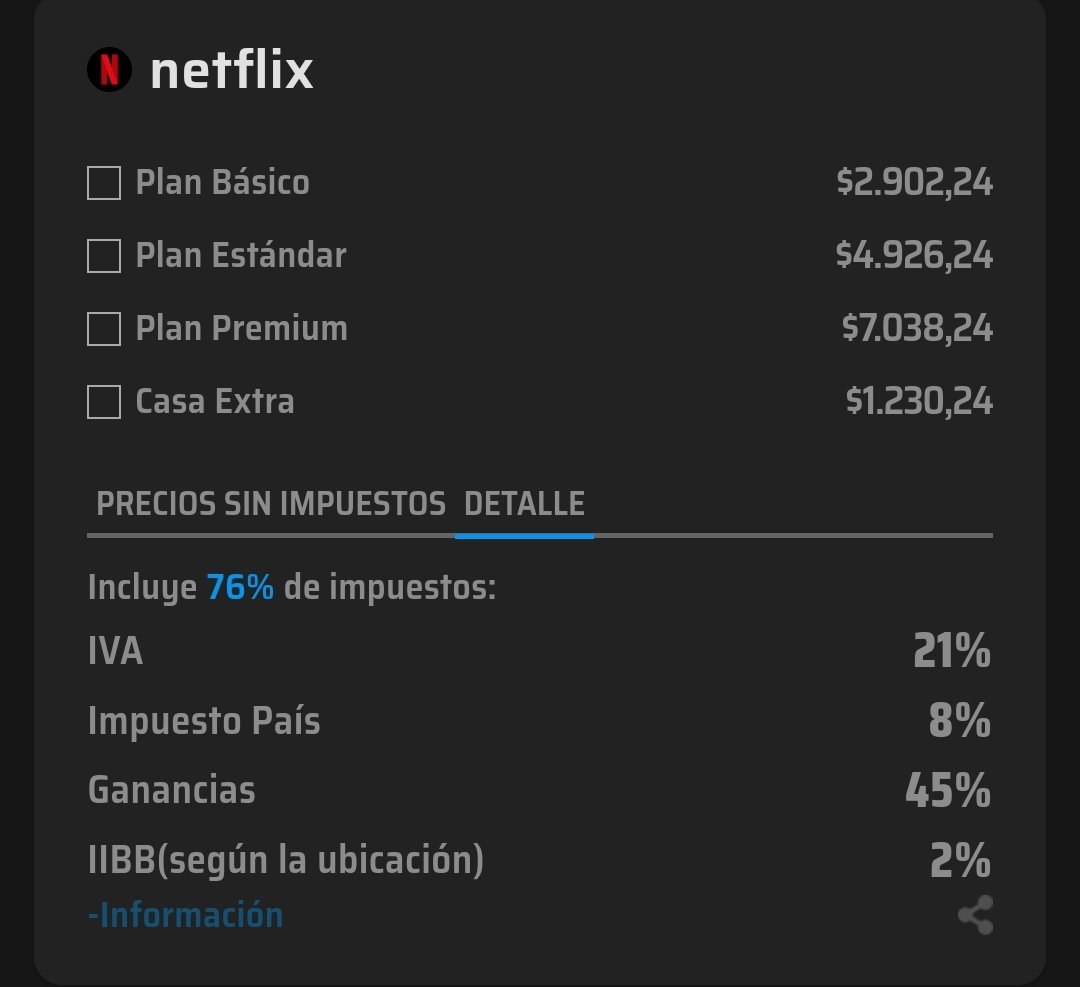Switch to the PRECIOS SIN IMPUESTOS tab
The image size is (1080, 987).
270,504
